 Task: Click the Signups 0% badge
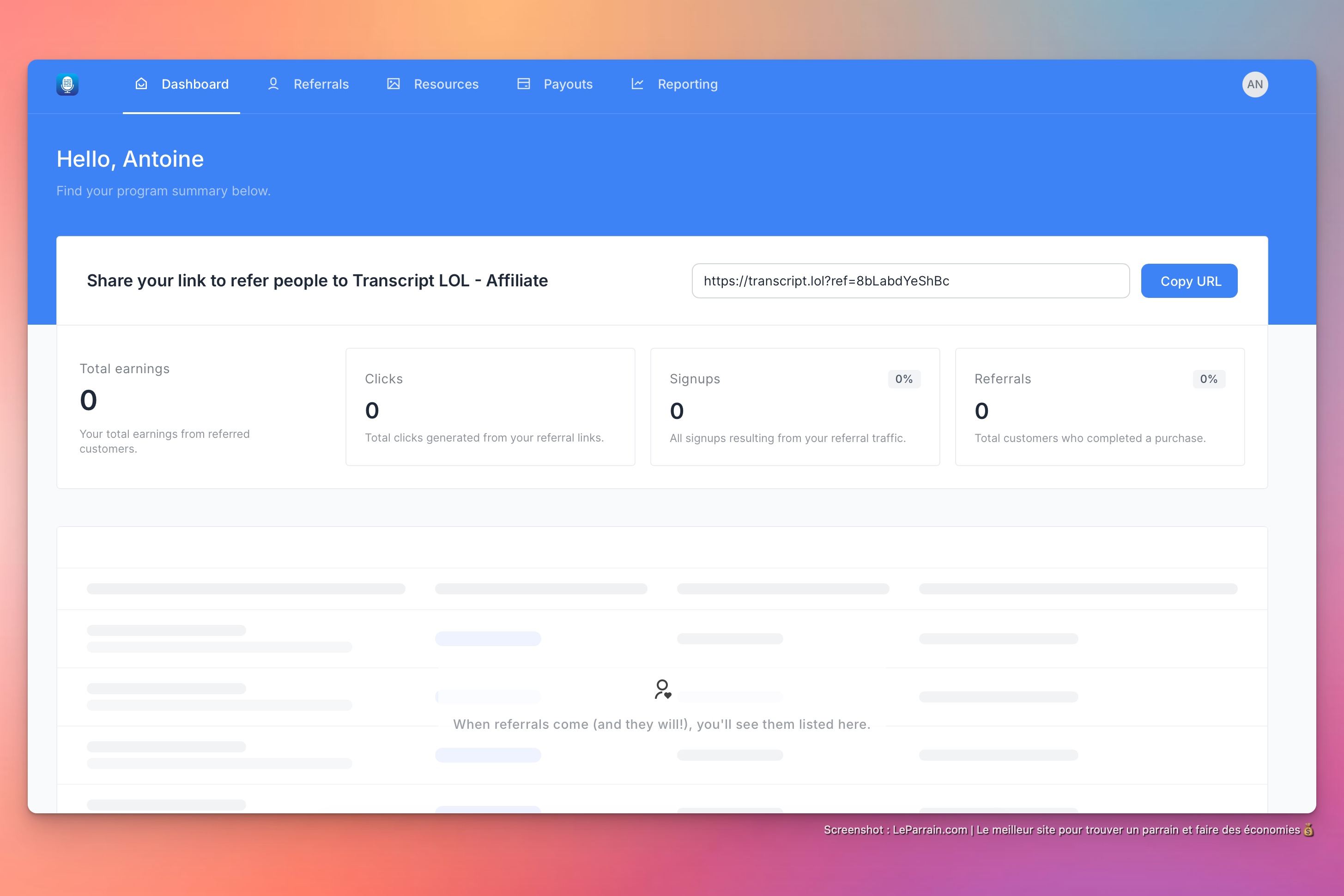(x=903, y=379)
